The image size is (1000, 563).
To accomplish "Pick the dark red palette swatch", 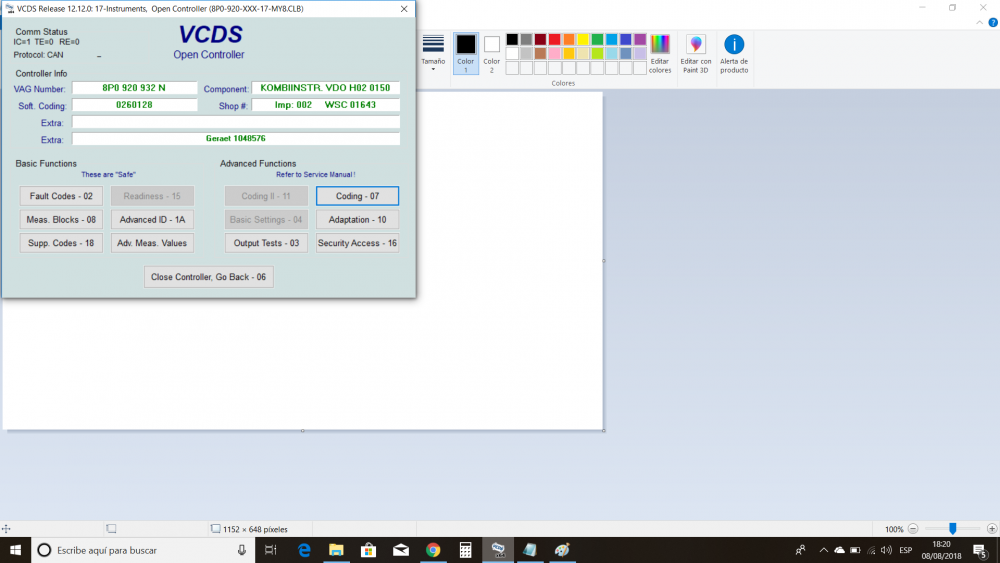I will [540, 40].
